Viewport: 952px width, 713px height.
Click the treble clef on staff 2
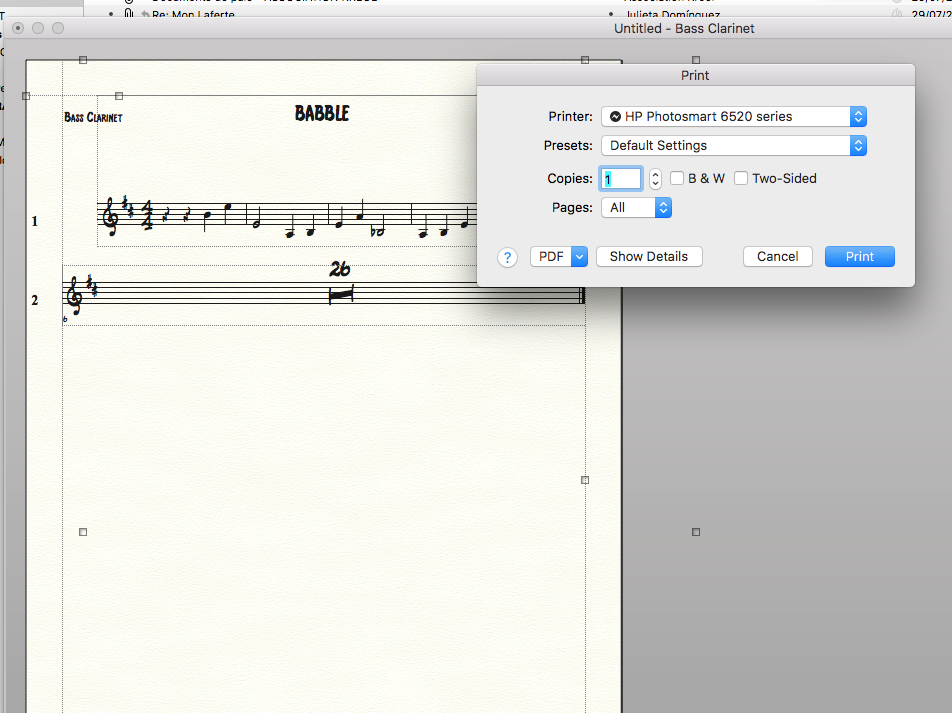click(x=73, y=295)
